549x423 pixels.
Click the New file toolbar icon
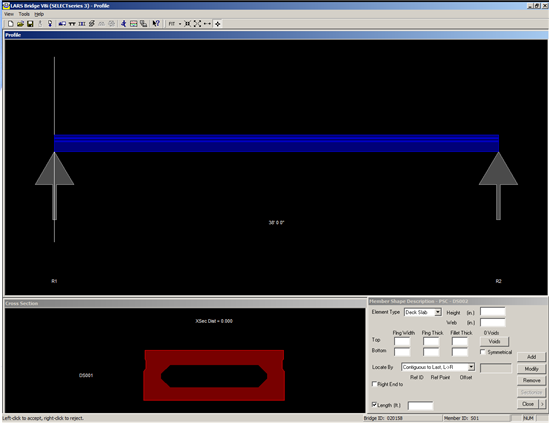11,24
